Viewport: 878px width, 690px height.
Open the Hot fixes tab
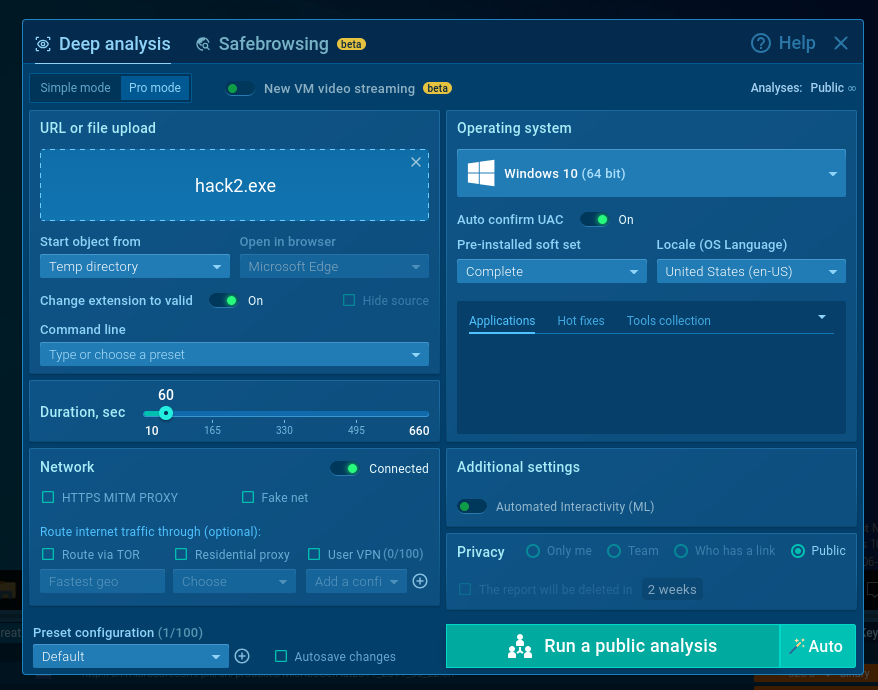[581, 321]
